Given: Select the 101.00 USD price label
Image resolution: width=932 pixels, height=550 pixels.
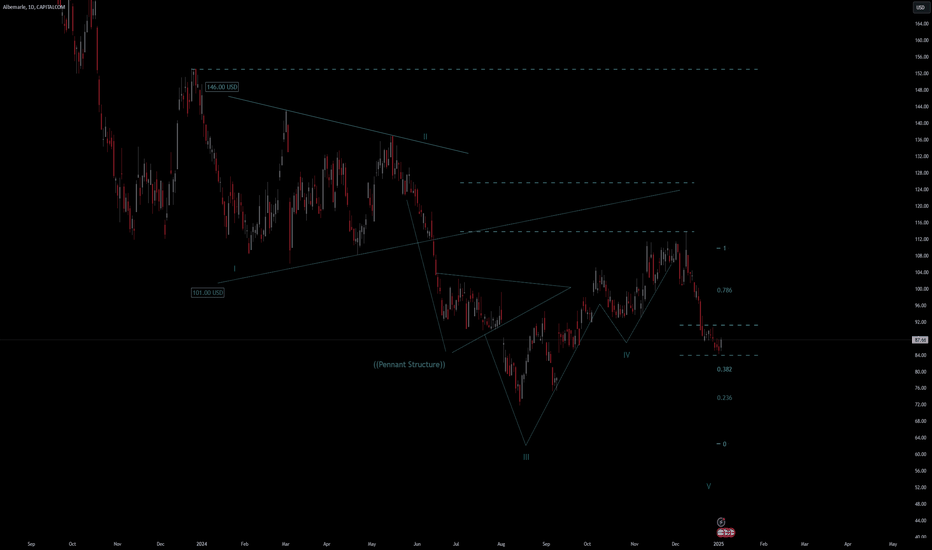Looking at the screenshot, I should click(207, 293).
